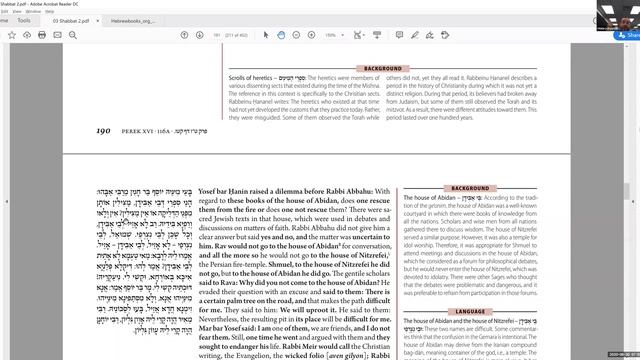Close the 03 Shabbat 2.pdf tab

98,21
